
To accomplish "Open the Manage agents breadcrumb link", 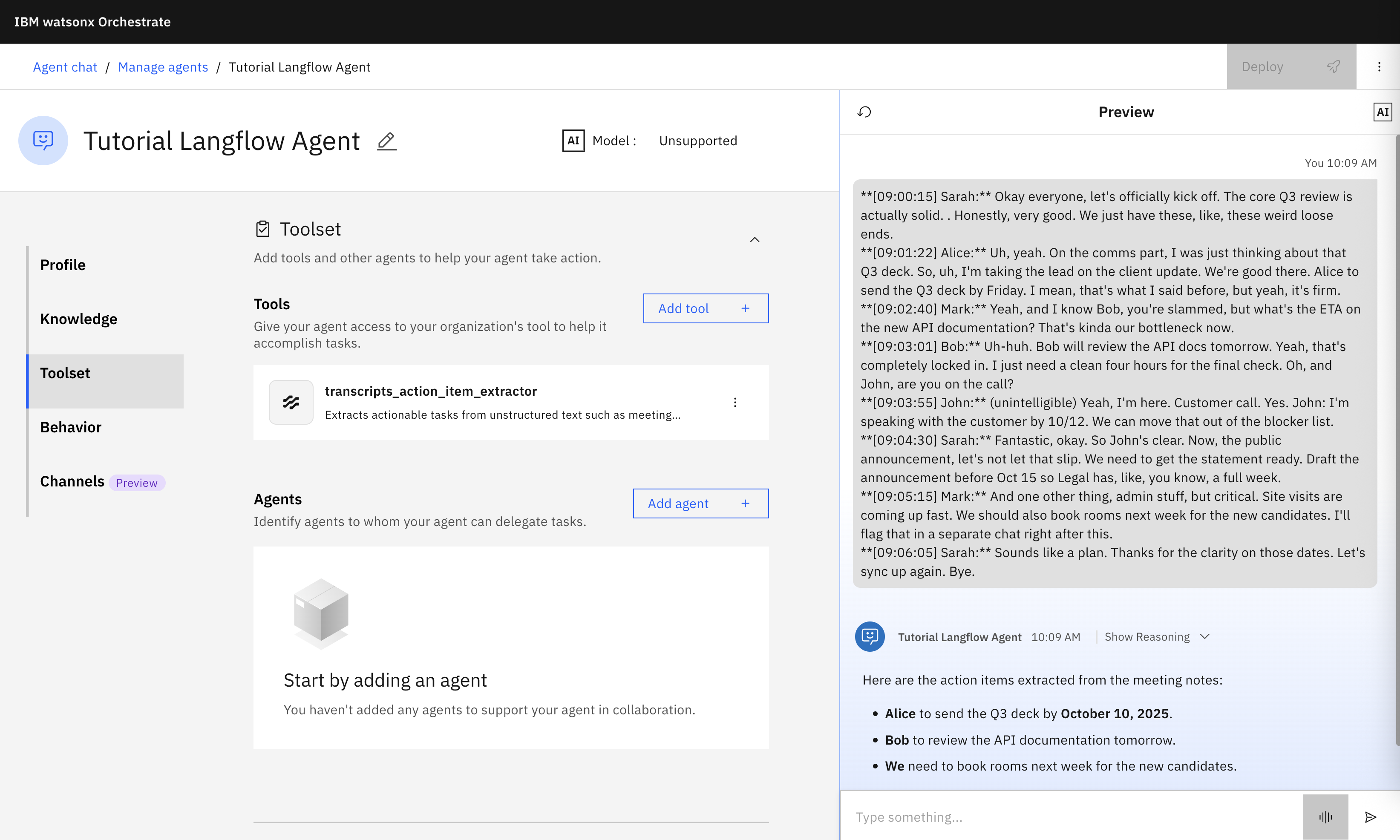I will tap(163, 67).
